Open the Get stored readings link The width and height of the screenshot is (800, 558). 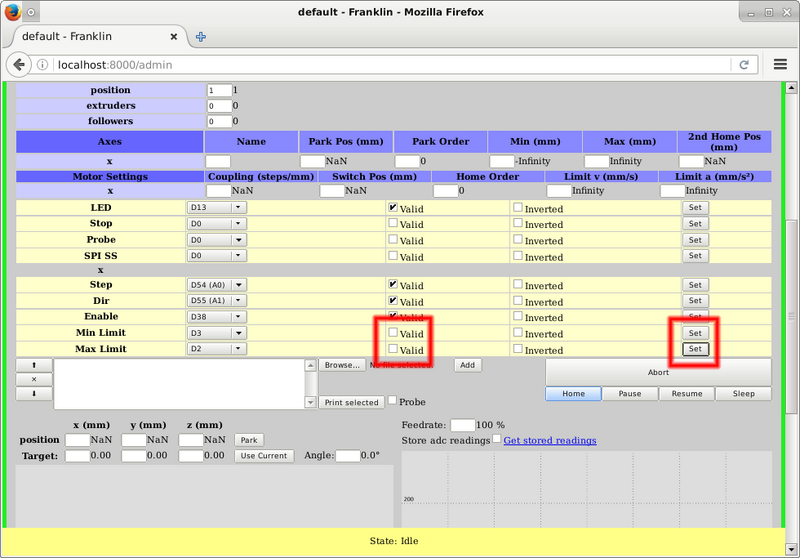pyautogui.click(x=549, y=440)
